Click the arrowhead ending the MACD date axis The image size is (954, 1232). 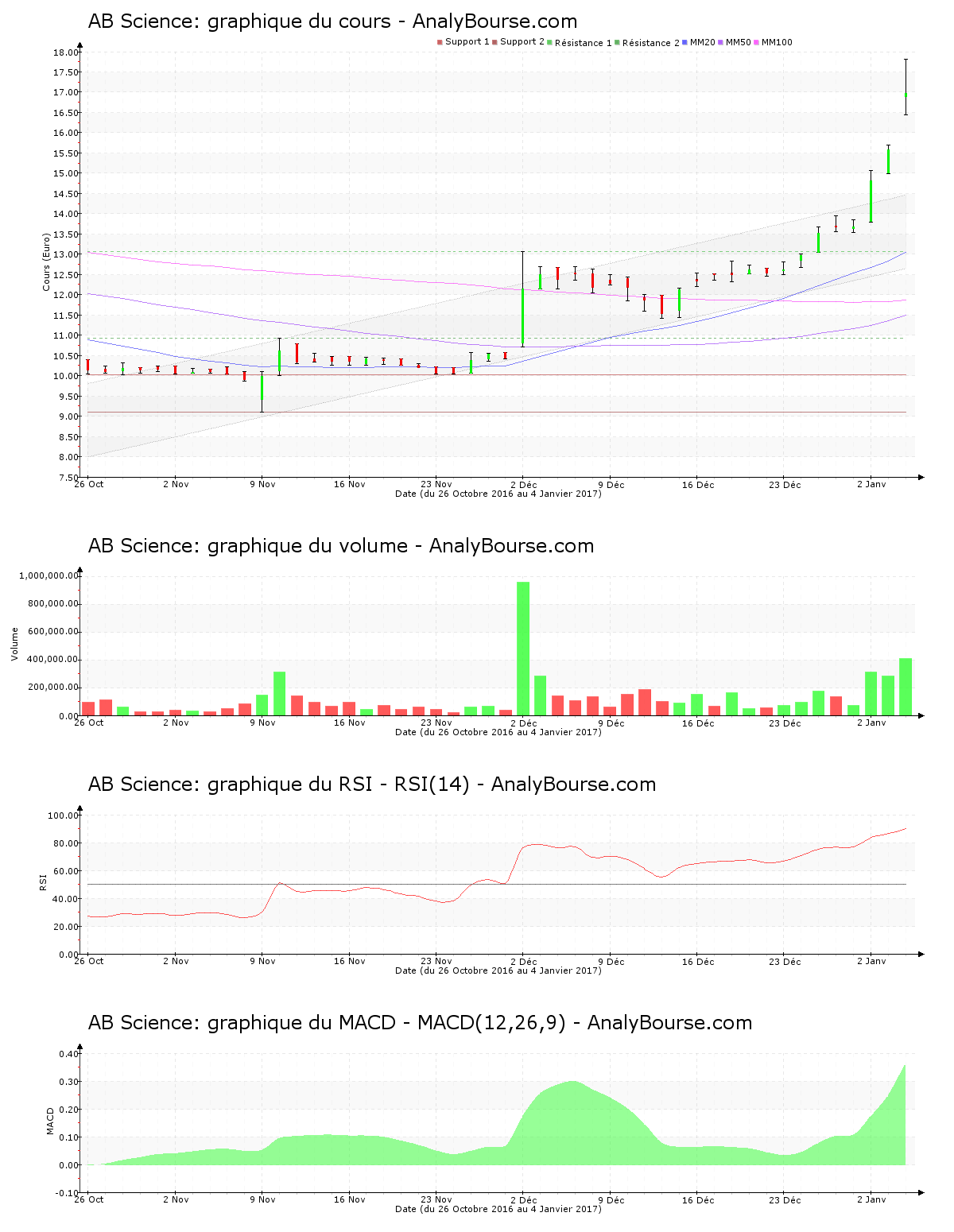pyautogui.click(x=921, y=1193)
